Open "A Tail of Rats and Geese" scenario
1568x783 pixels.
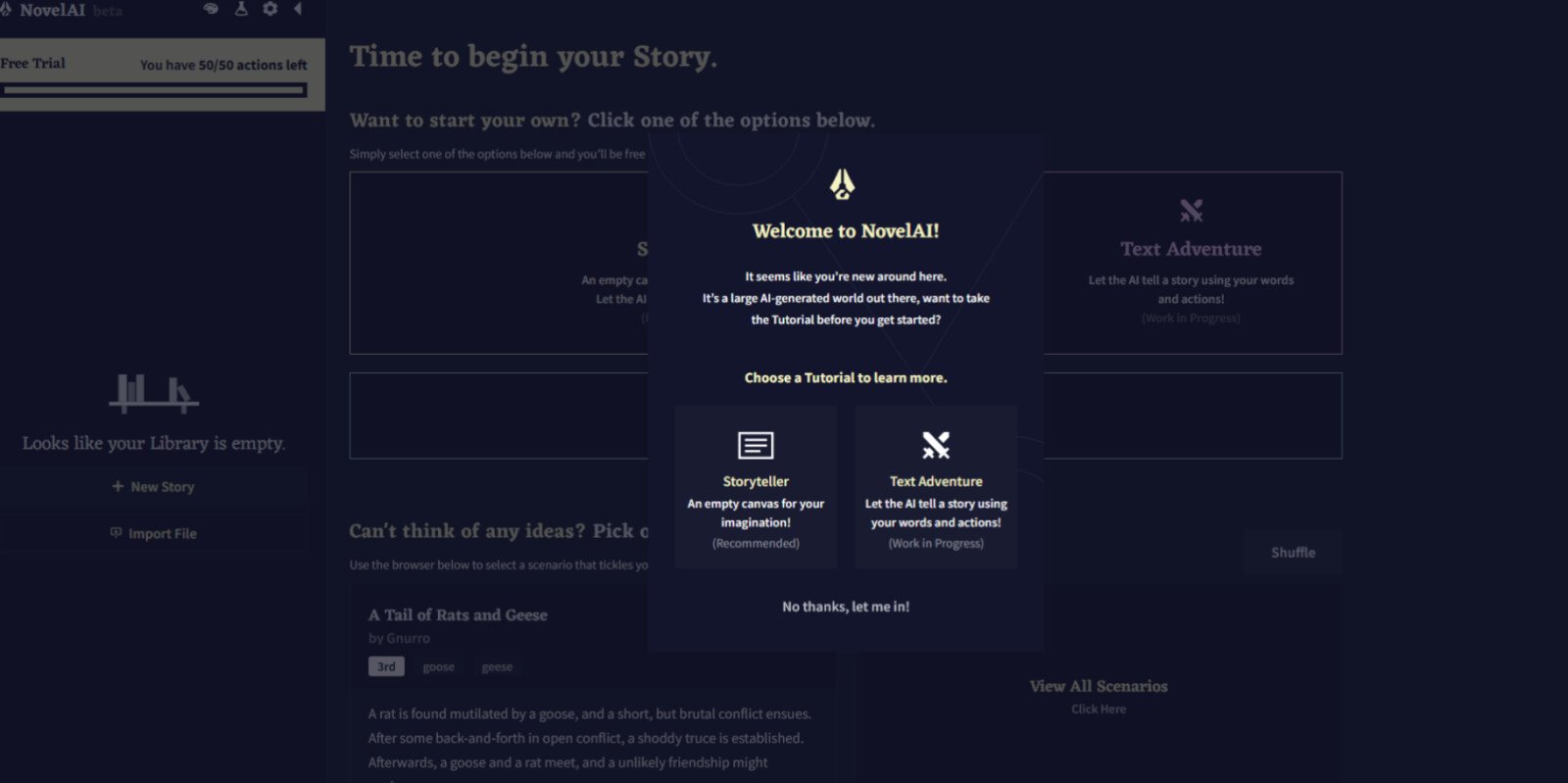click(458, 615)
